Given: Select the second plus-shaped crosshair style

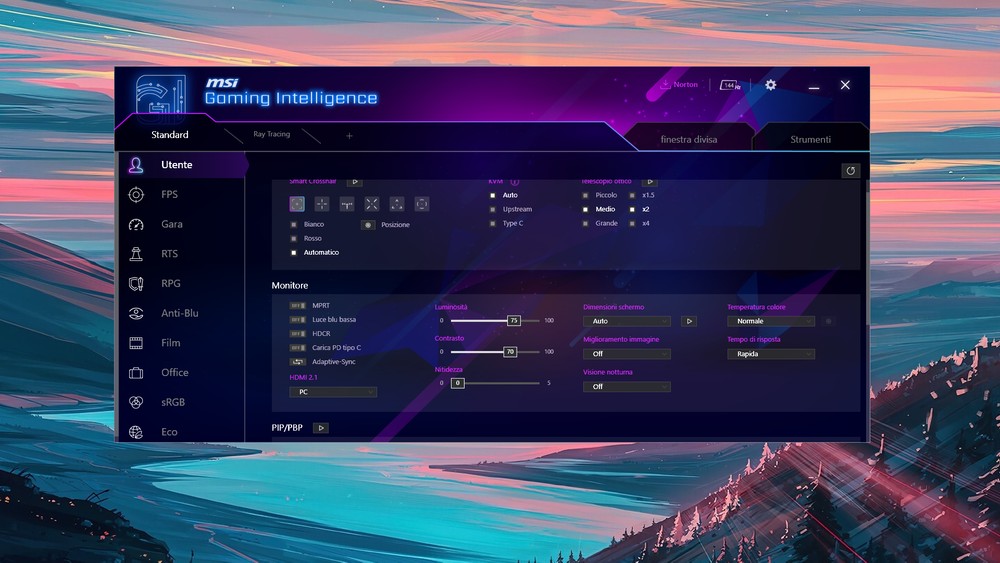Looking at the screenshot, I should 322,204.
